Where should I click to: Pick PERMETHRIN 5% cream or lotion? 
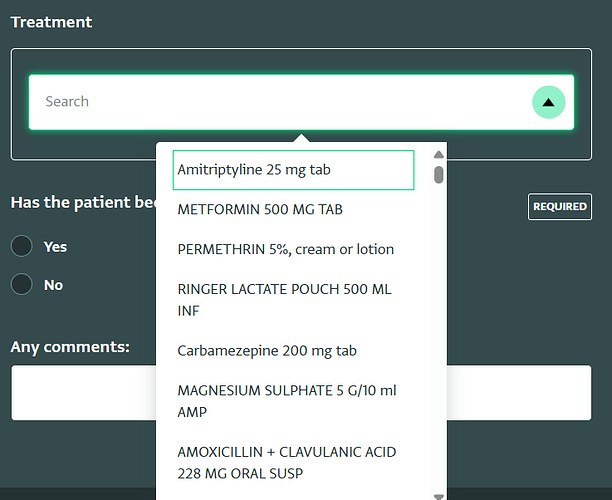click(285, 249)
